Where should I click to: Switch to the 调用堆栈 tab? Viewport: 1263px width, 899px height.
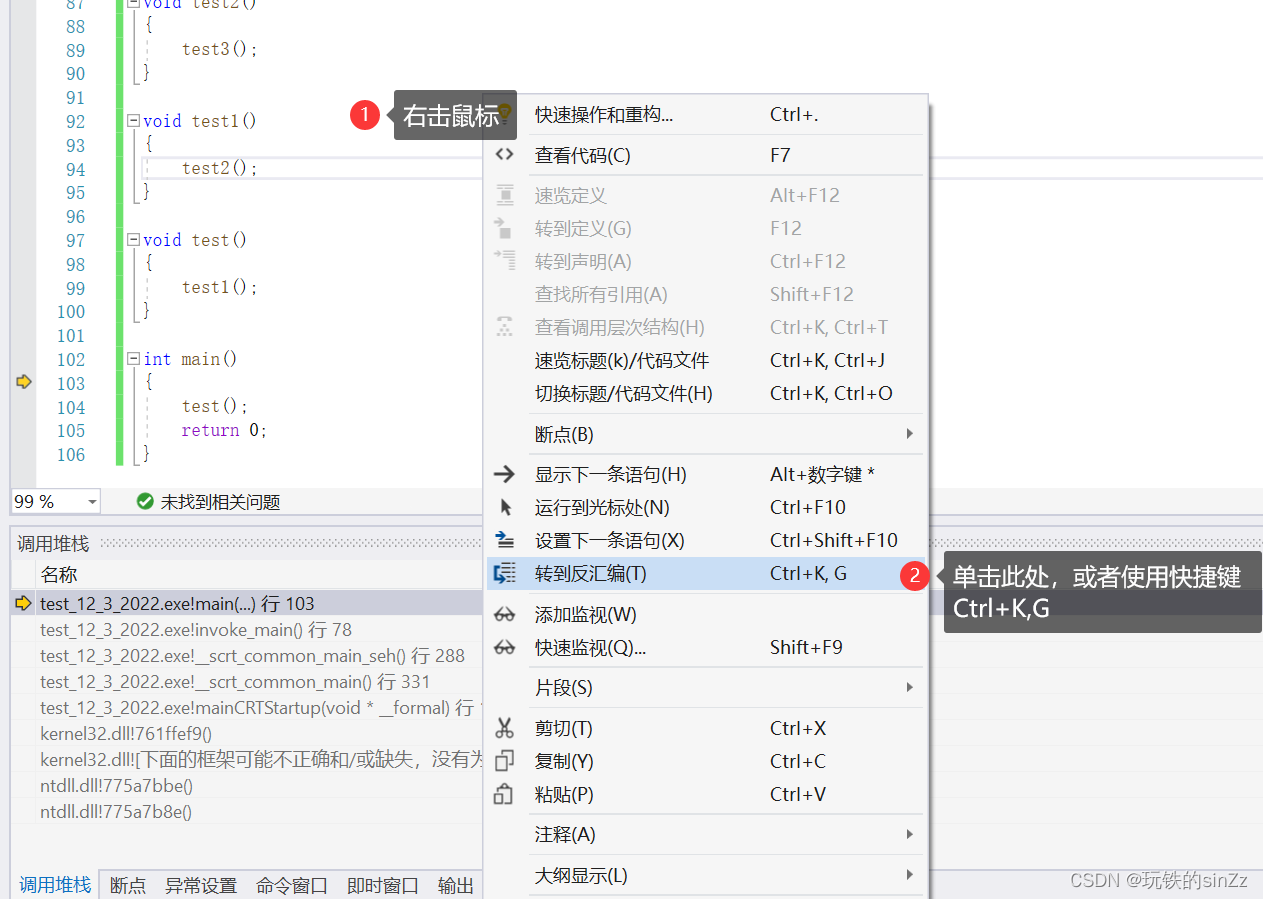(x=55, y=885)
